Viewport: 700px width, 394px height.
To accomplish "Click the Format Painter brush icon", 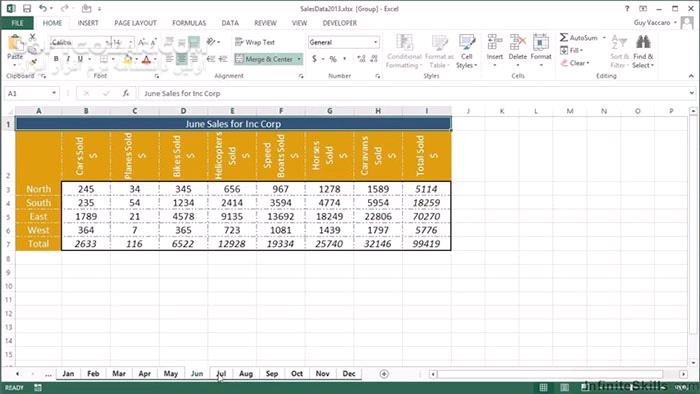I will (32, 62).
